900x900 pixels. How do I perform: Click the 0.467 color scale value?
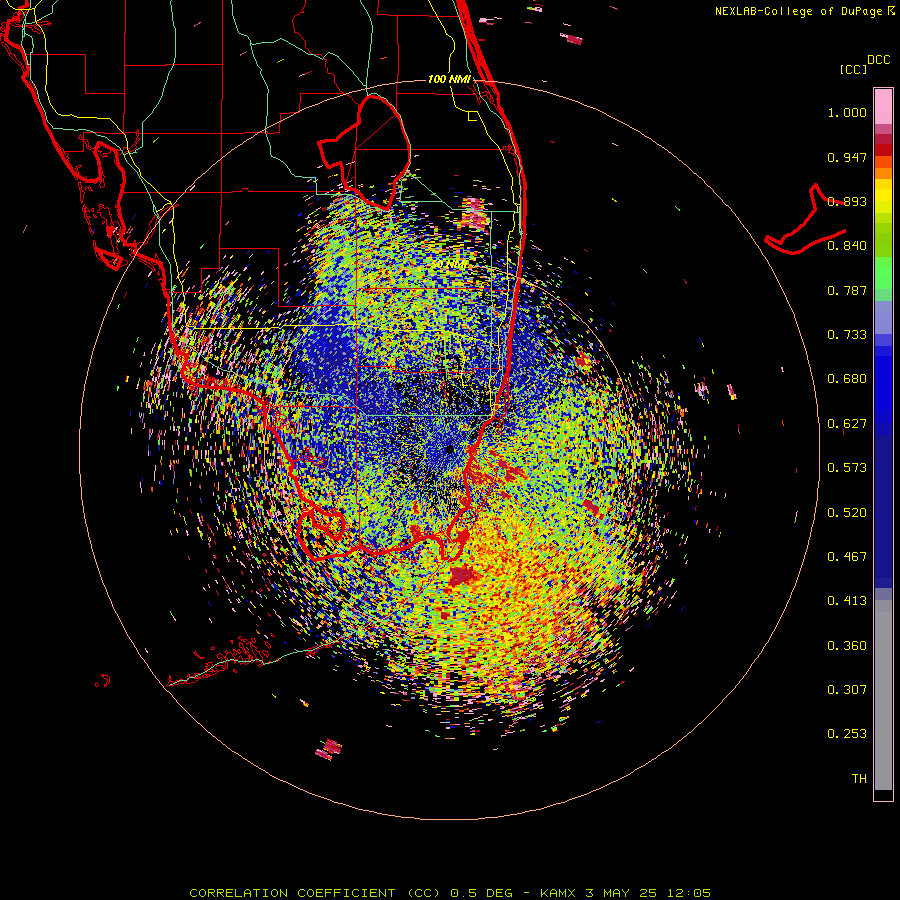847,557
